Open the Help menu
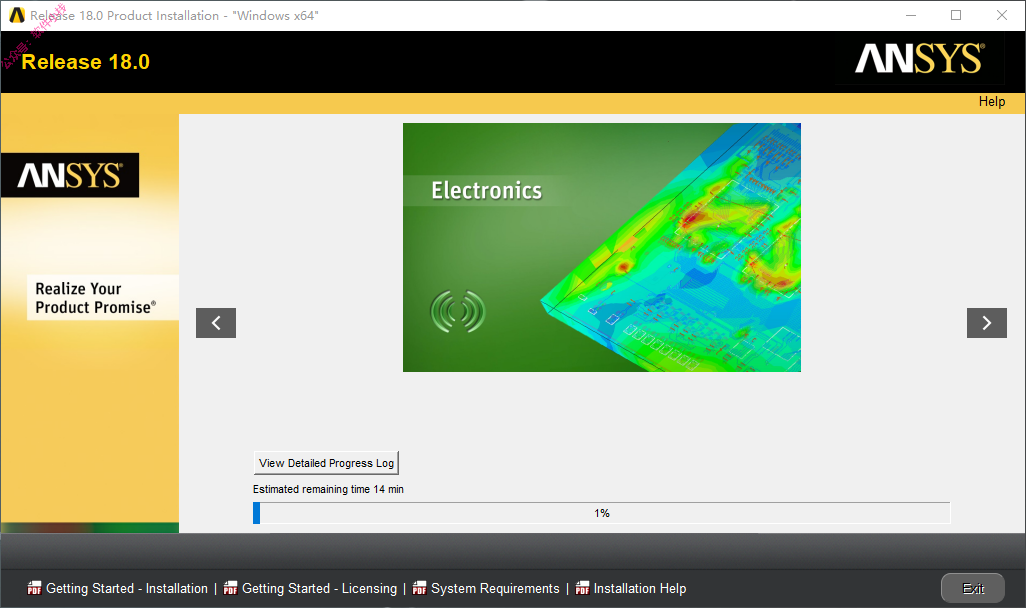1026x608 pixels. (x=992, y=101)
